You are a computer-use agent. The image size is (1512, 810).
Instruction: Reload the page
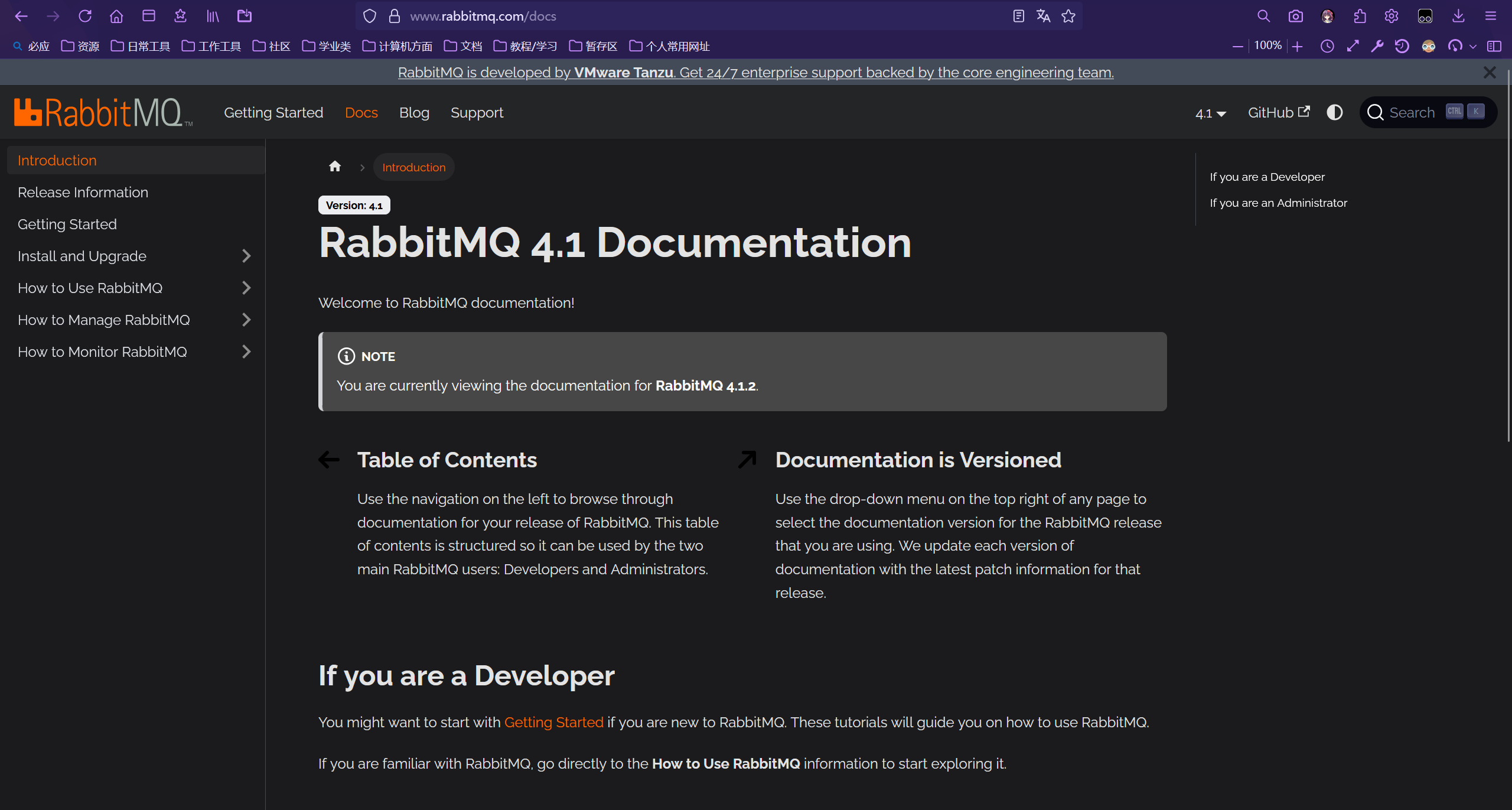point(85,16)
